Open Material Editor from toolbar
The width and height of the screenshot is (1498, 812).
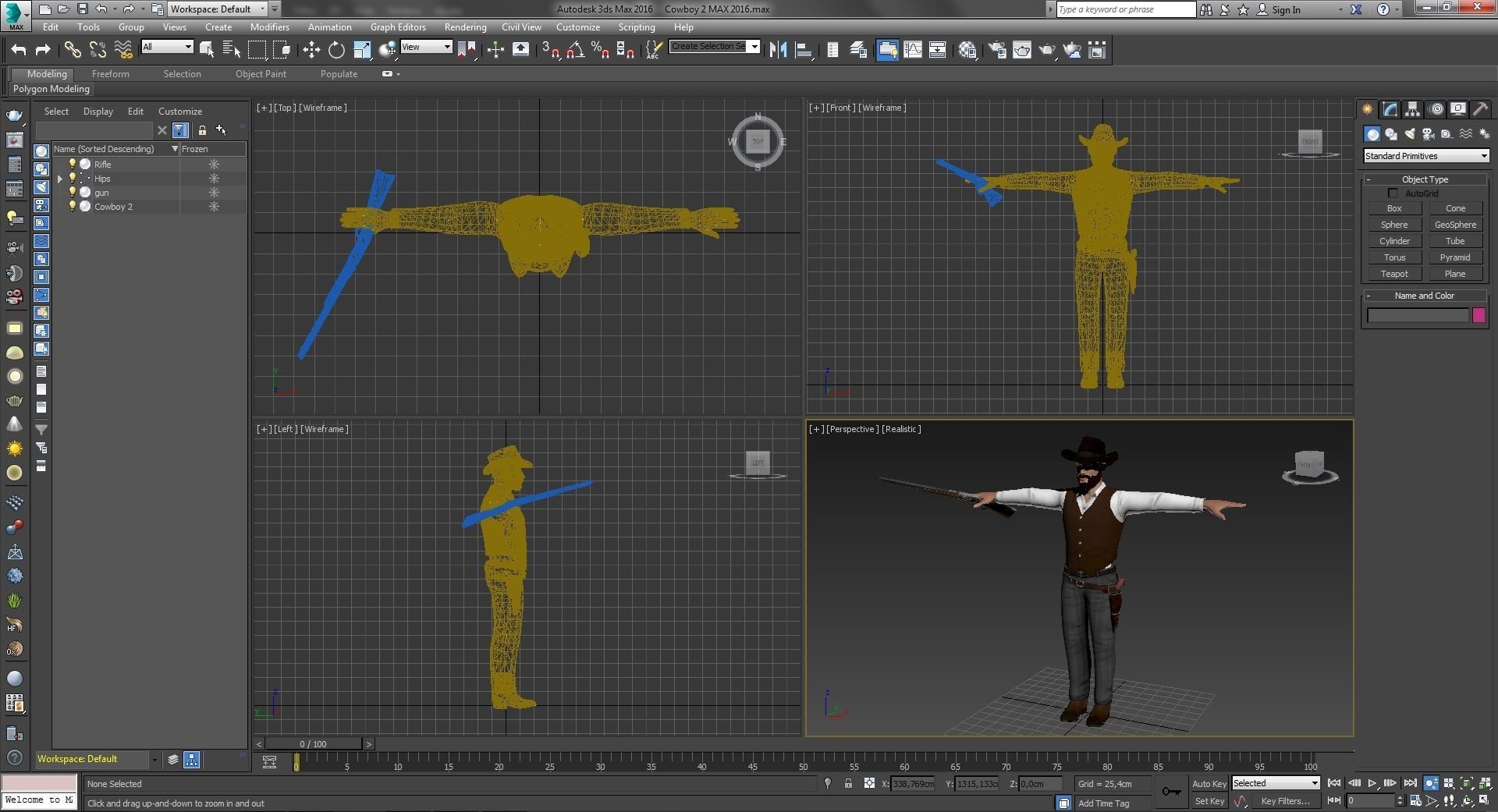[x=967, y=50]
